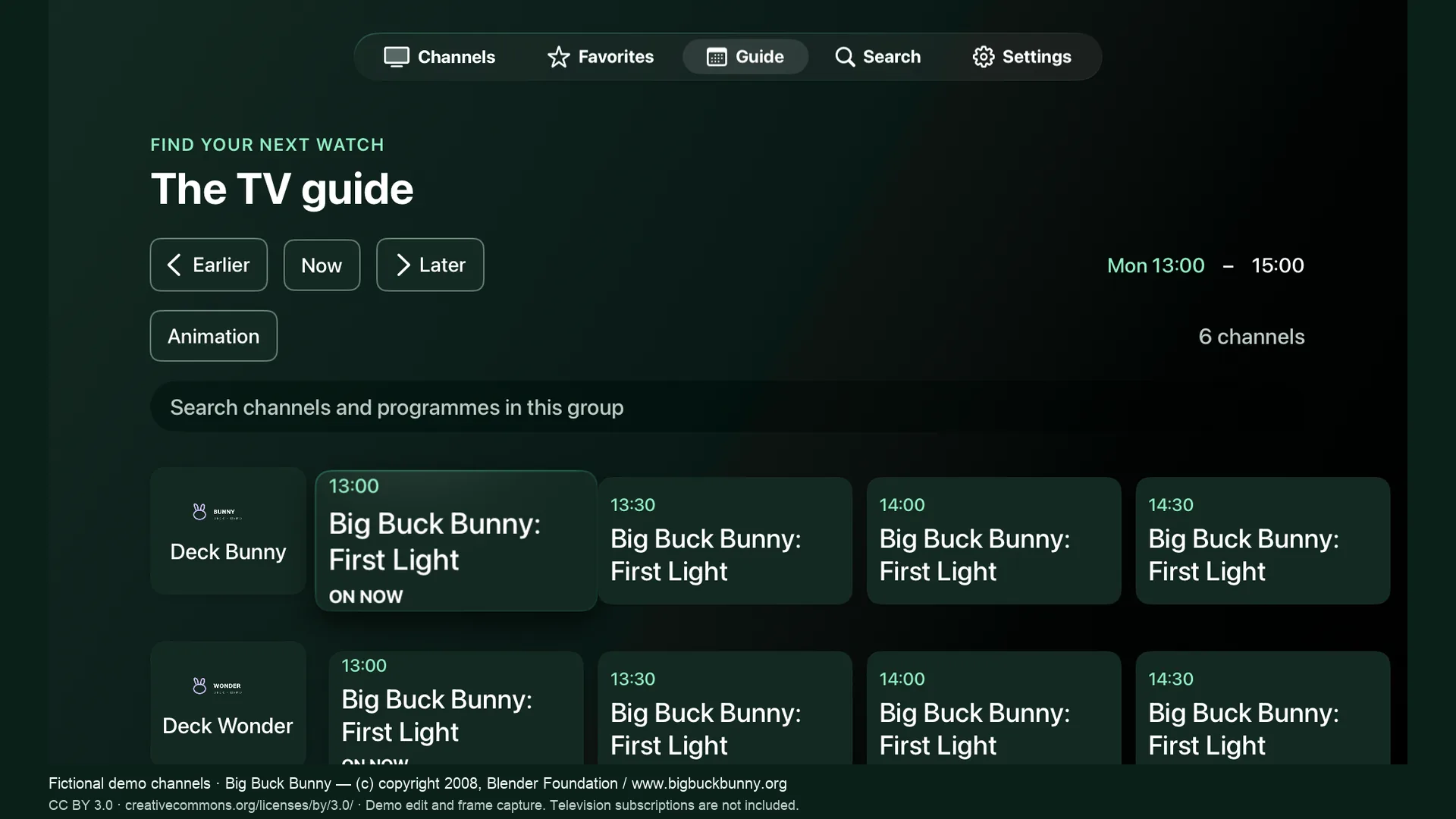Click the Earlier left chevron icon
The image size is (1456, 819).
point(174,265)
